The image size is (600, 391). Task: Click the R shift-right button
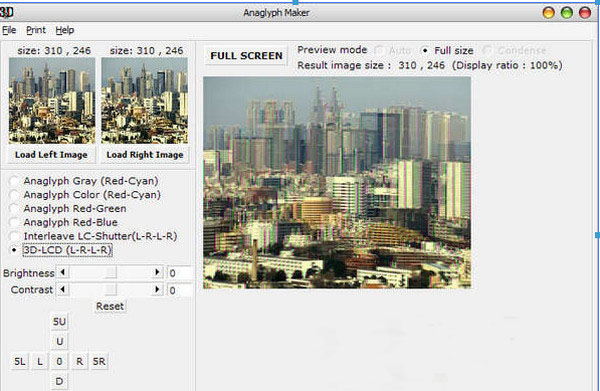(79, 361)
